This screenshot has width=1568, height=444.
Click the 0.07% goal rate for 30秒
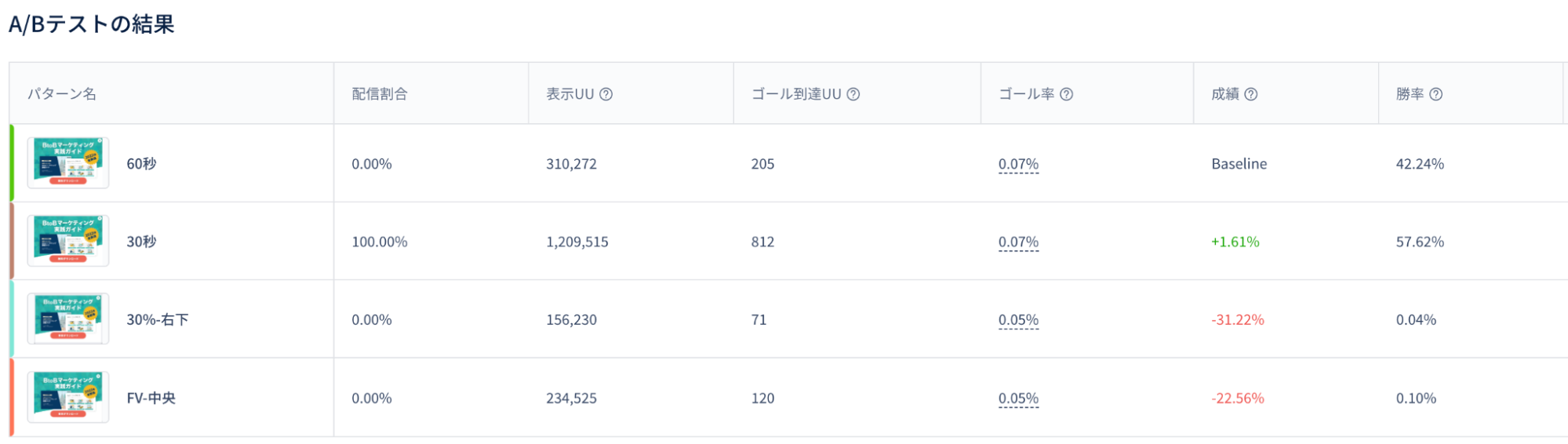pos(1018,242)
